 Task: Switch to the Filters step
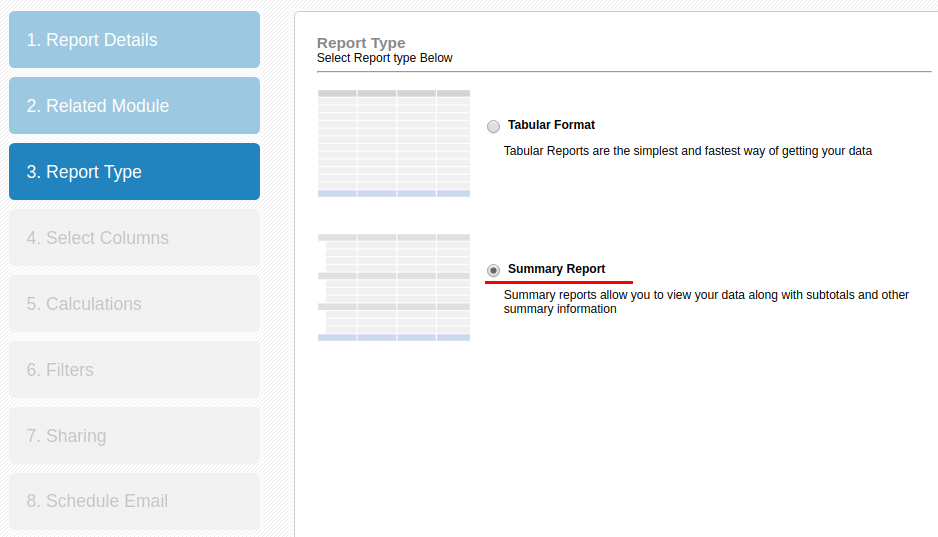(134, 370)
